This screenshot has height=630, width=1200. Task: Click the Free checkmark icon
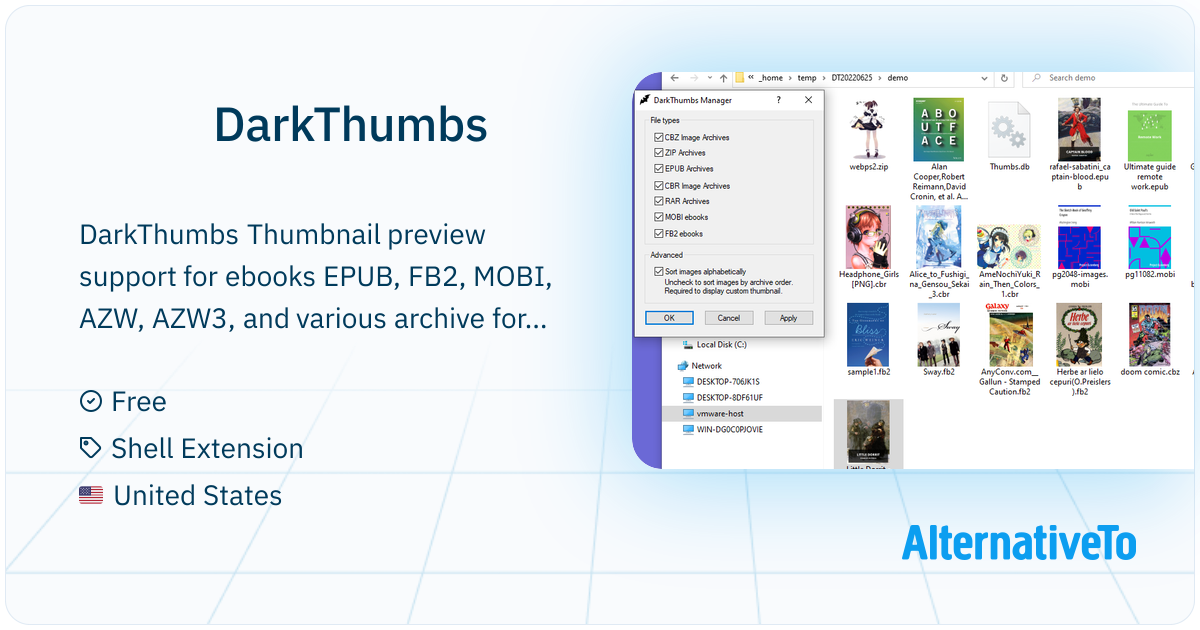click(90, 401)
